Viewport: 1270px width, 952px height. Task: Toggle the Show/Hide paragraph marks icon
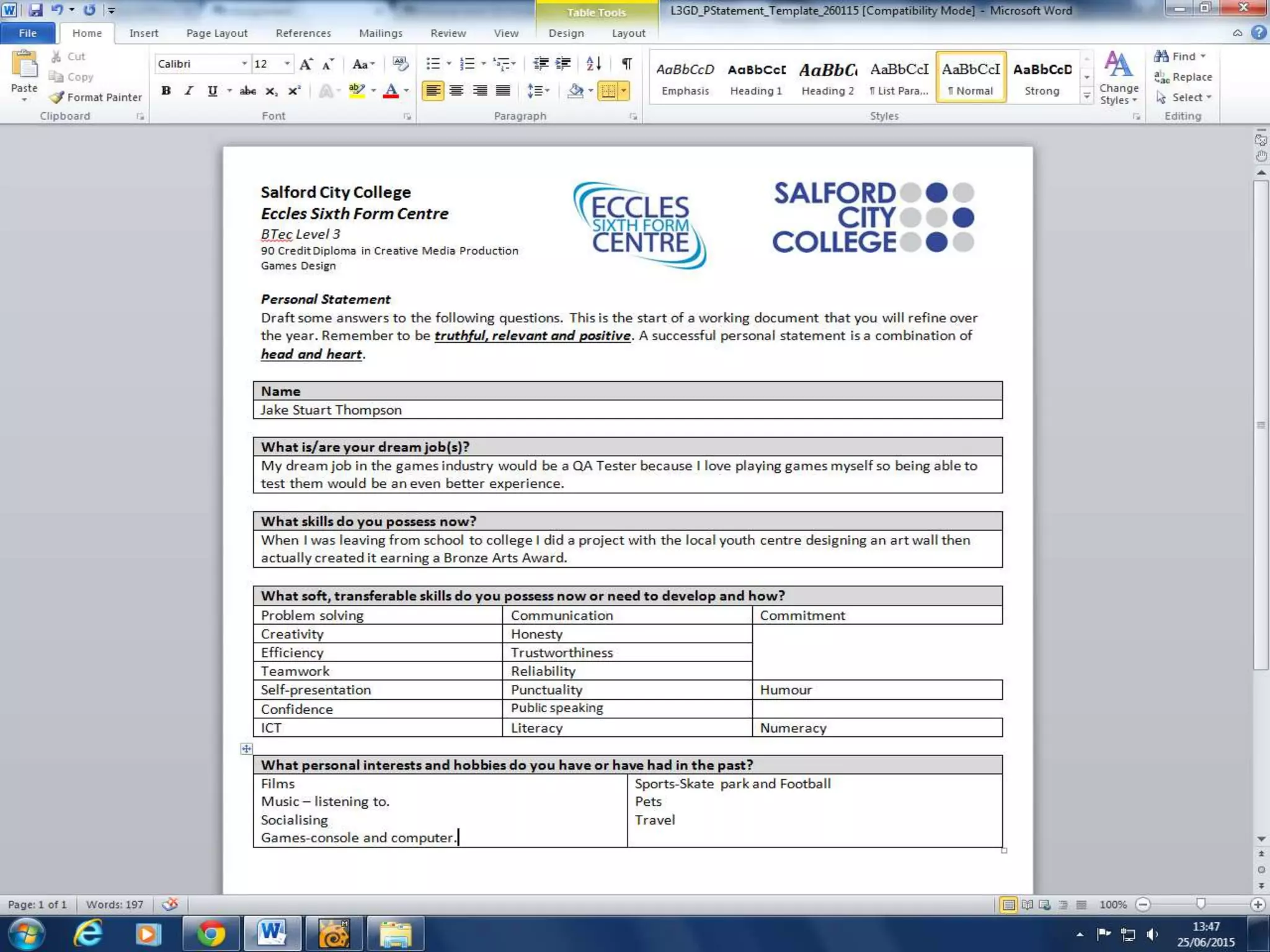tap(627, 64)
